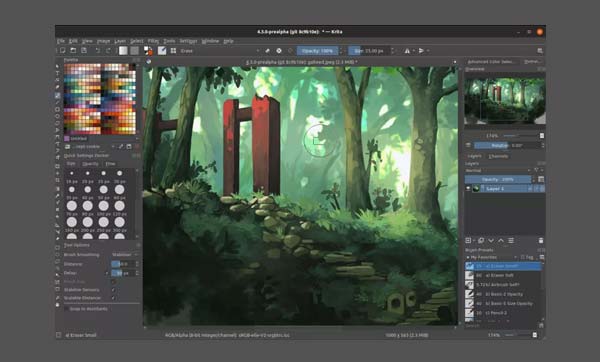Open the brush editor settings icon
Image resolution: width=600 pixels, height=362 pixels.
162,51
